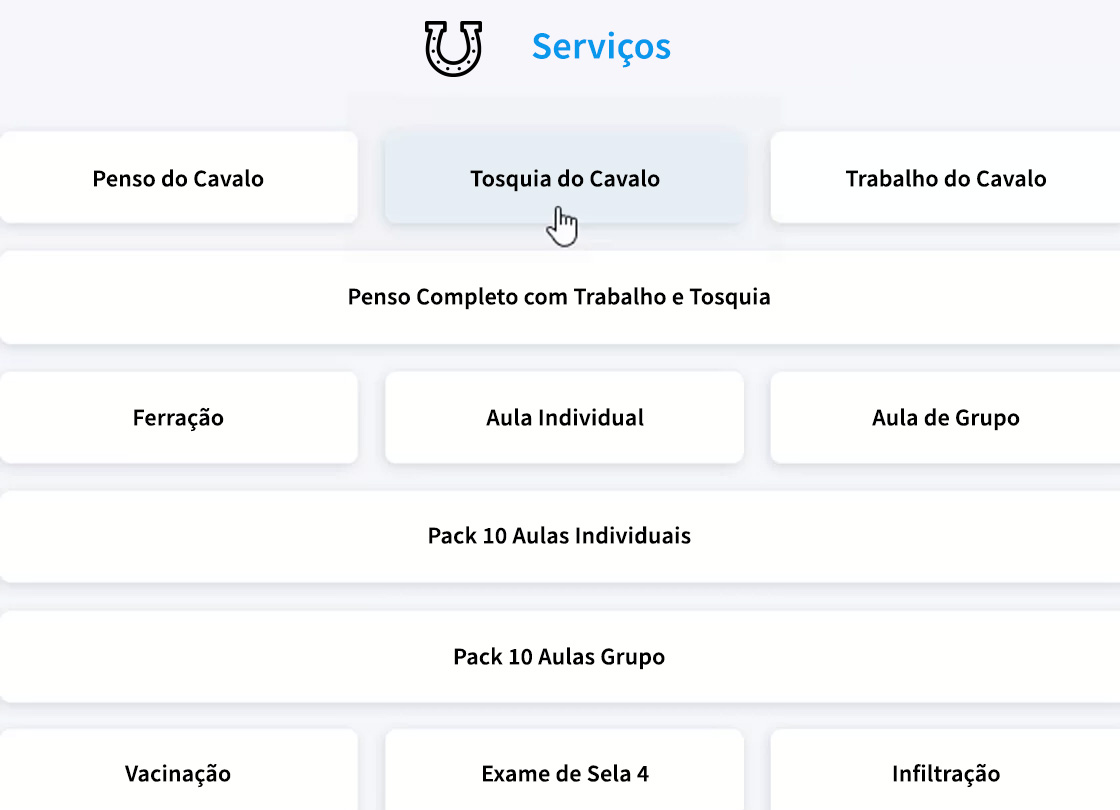This screenshot has width=1120, height=810.
Task: Select the horseshoeing service Ferração
Action: point(177,417)
